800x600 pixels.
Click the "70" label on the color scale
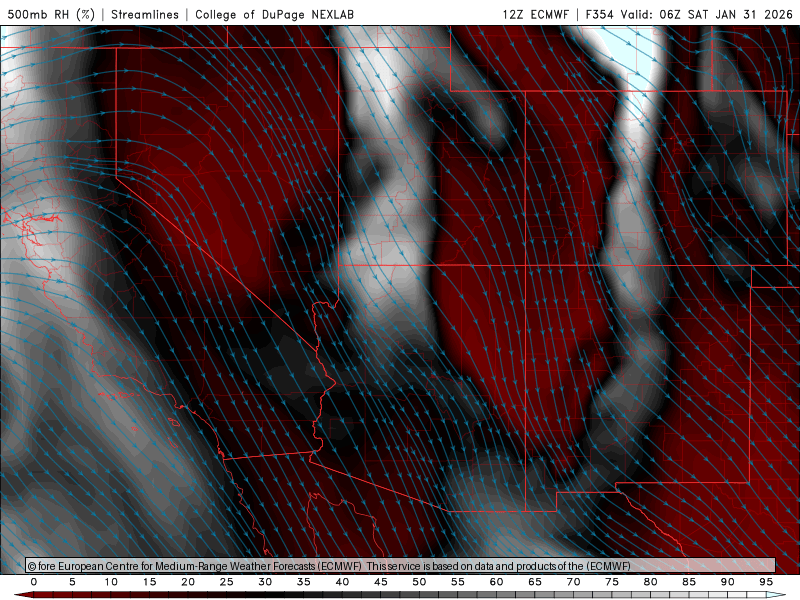point(573,582)
